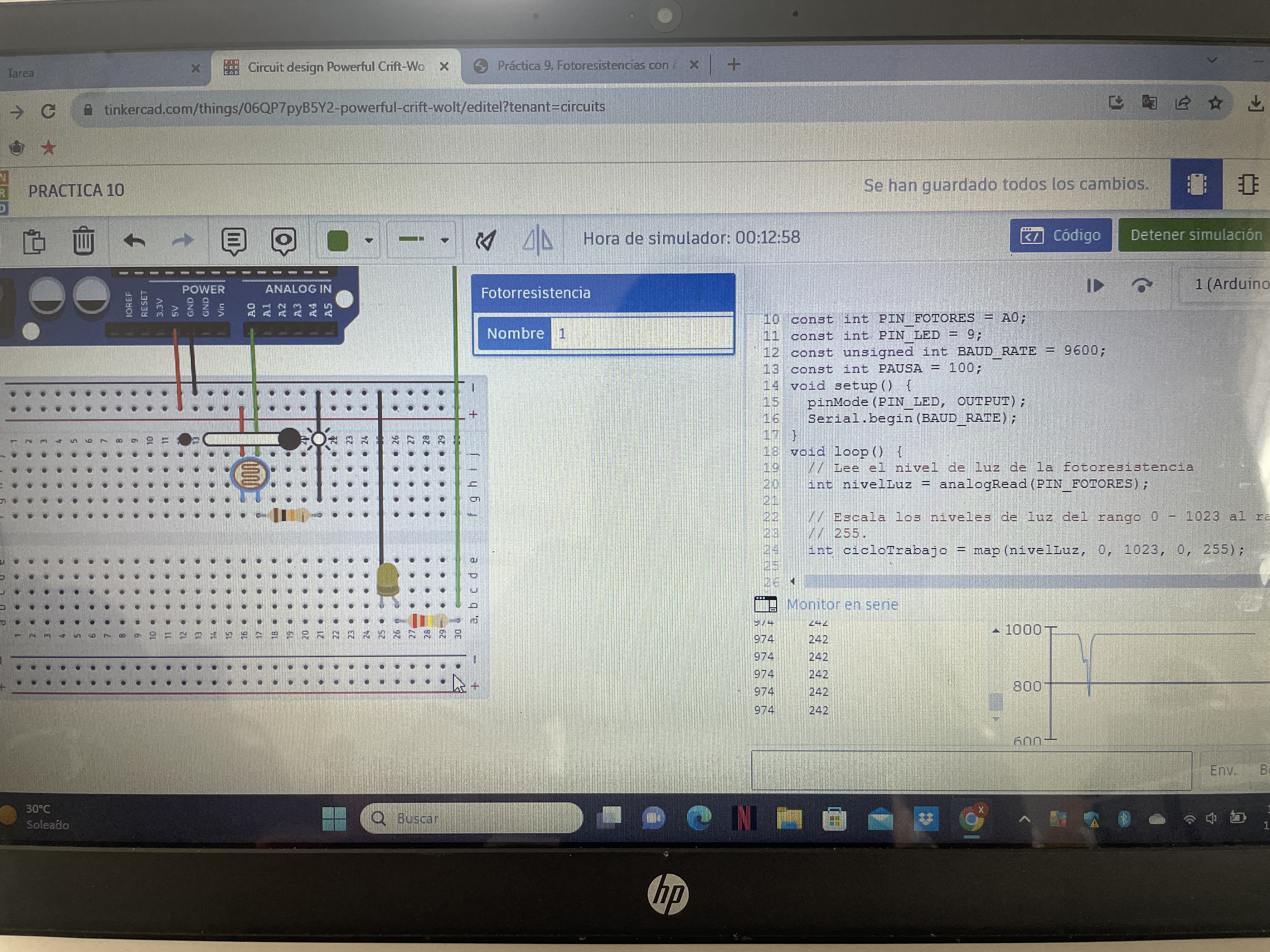
Task: Toggle the serial monitor graph icon
Action: tap(765, 604)
